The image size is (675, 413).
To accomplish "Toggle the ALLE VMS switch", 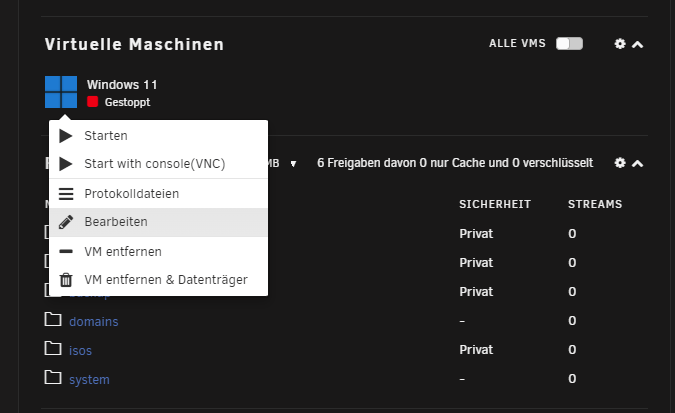I will point(569,43).
